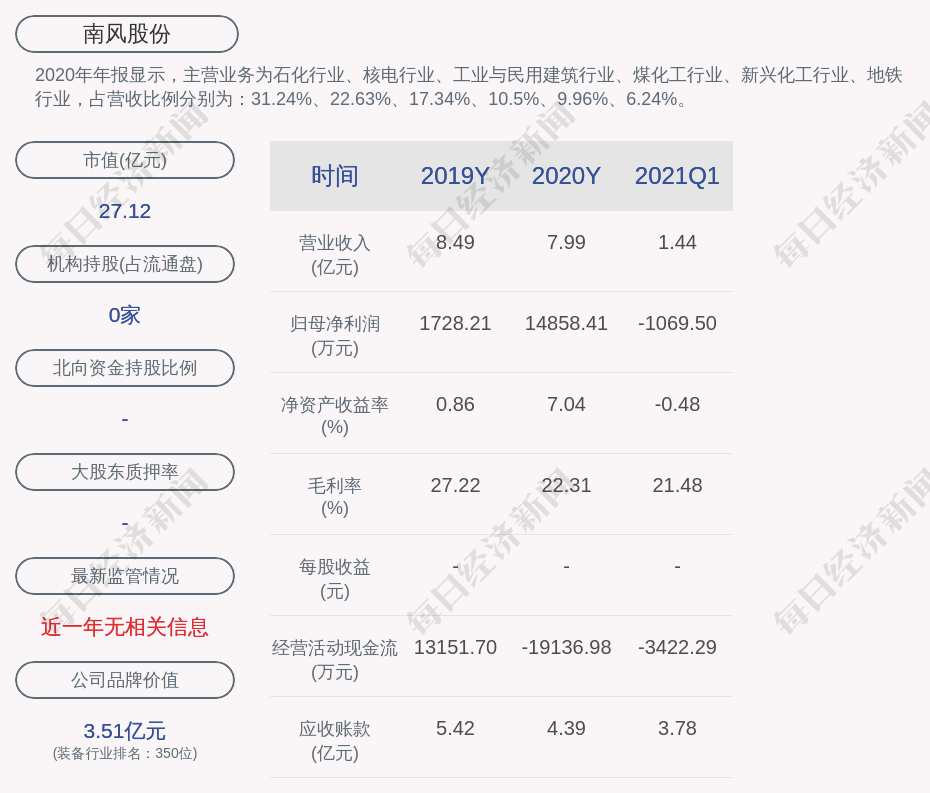This screenshot has width=930, height=793.
Task: Select the 2020Y column header
Action: (x=566, y=176)
